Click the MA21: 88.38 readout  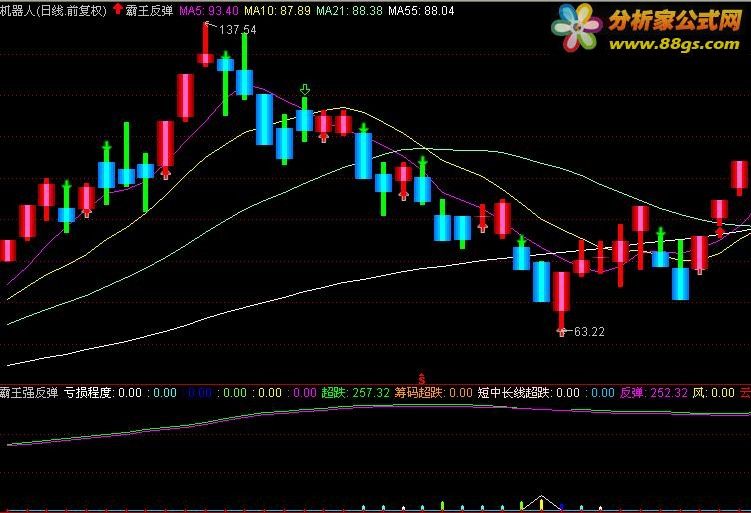tap(349, 11)
